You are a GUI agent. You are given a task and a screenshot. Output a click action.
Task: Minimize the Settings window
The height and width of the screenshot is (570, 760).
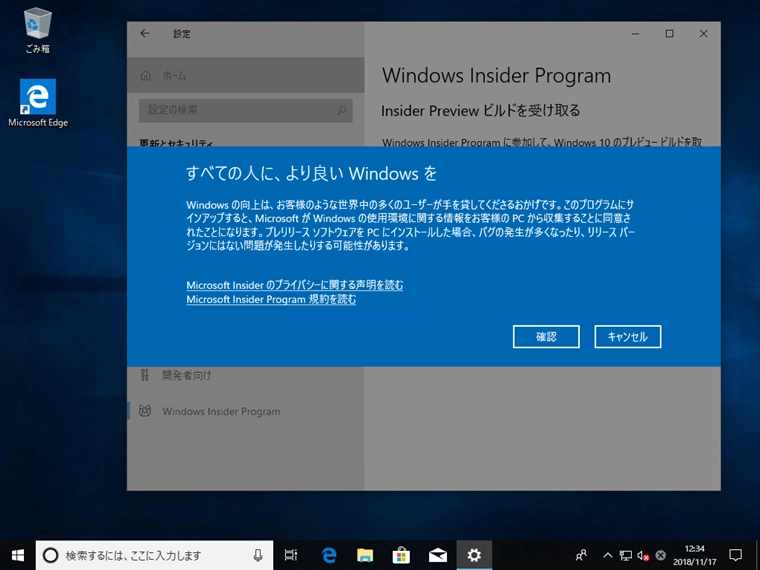pos(635,33)
